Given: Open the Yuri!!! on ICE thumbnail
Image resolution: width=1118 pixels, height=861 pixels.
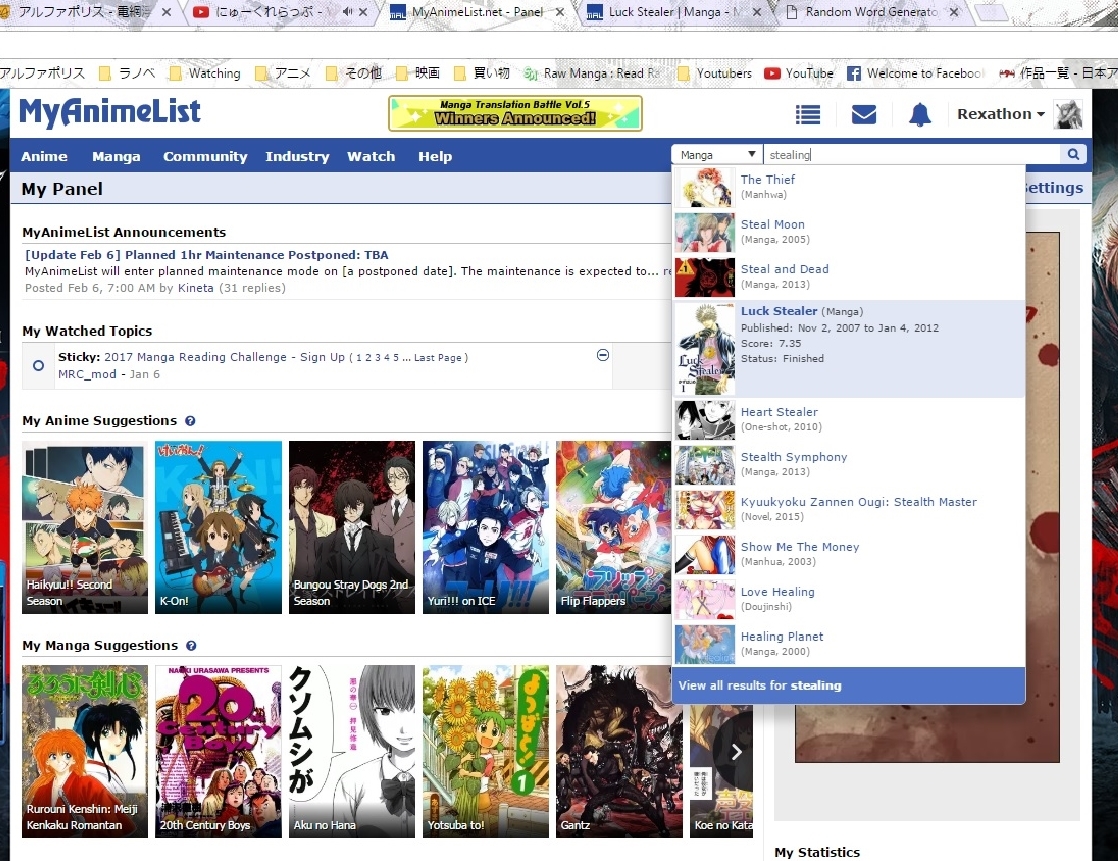Looking at the screenshot, I should click(x=486, y=527).
